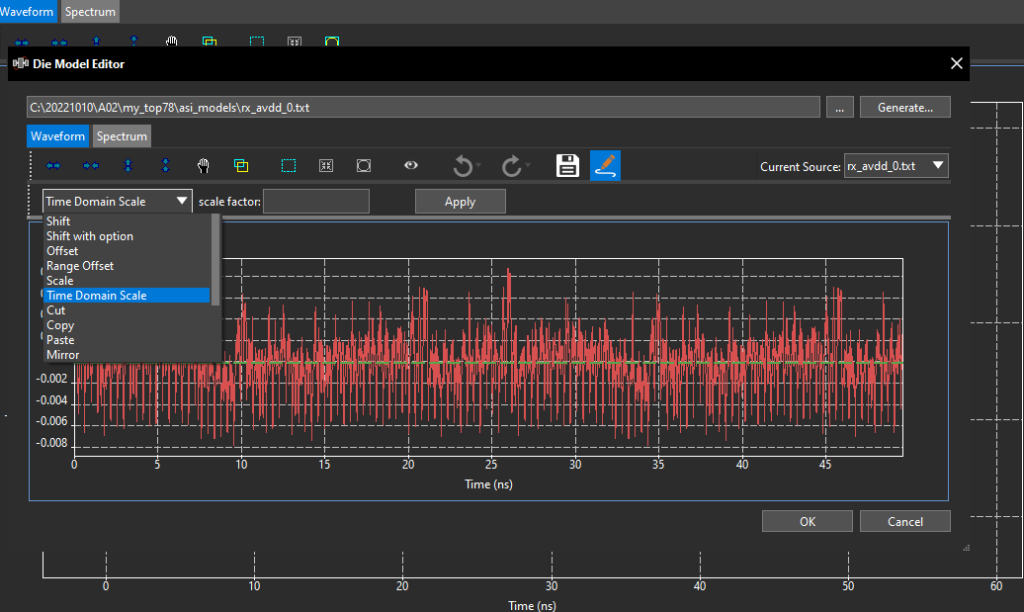Select the hand pan tool
Screen dimensions: 1024x612
[203, 166]
